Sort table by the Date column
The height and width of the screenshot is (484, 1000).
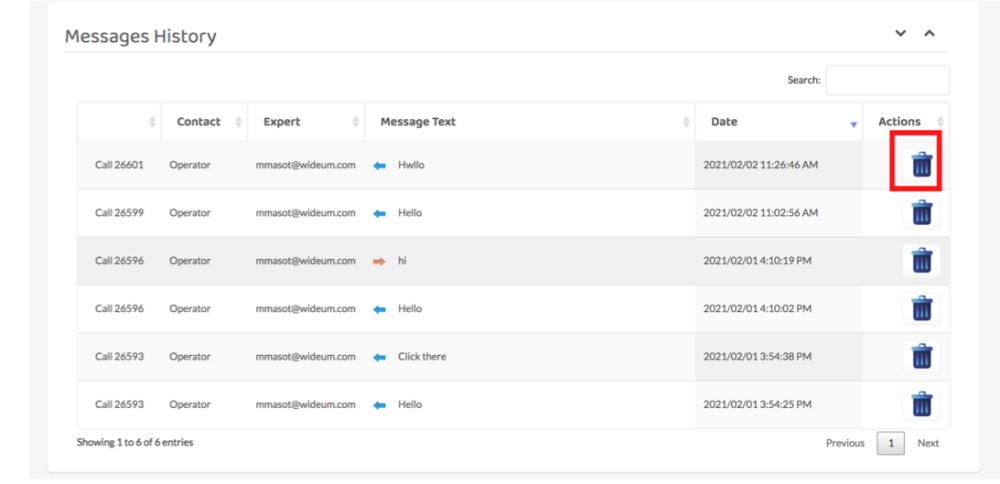[x=724, y=122]
